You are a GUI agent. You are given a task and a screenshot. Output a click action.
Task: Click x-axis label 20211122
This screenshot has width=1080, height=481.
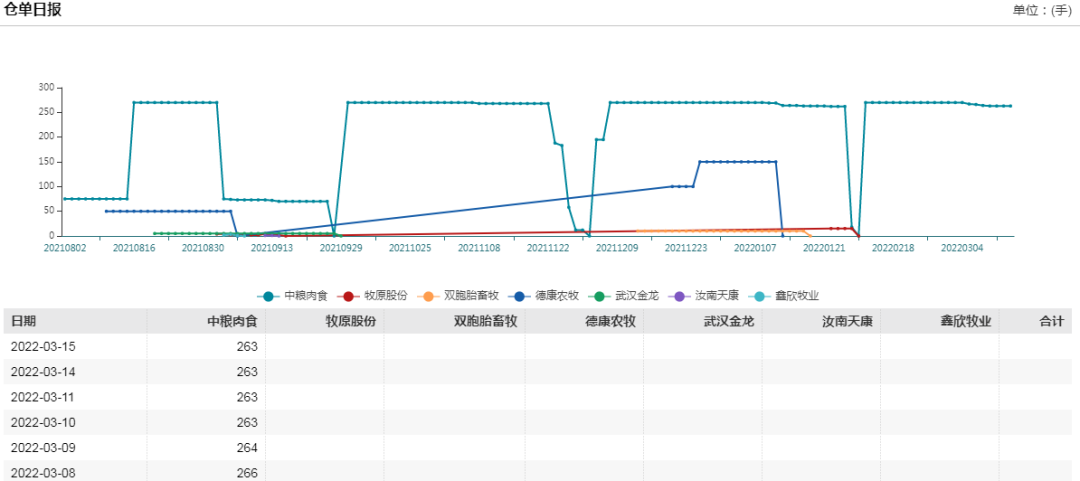548,247
